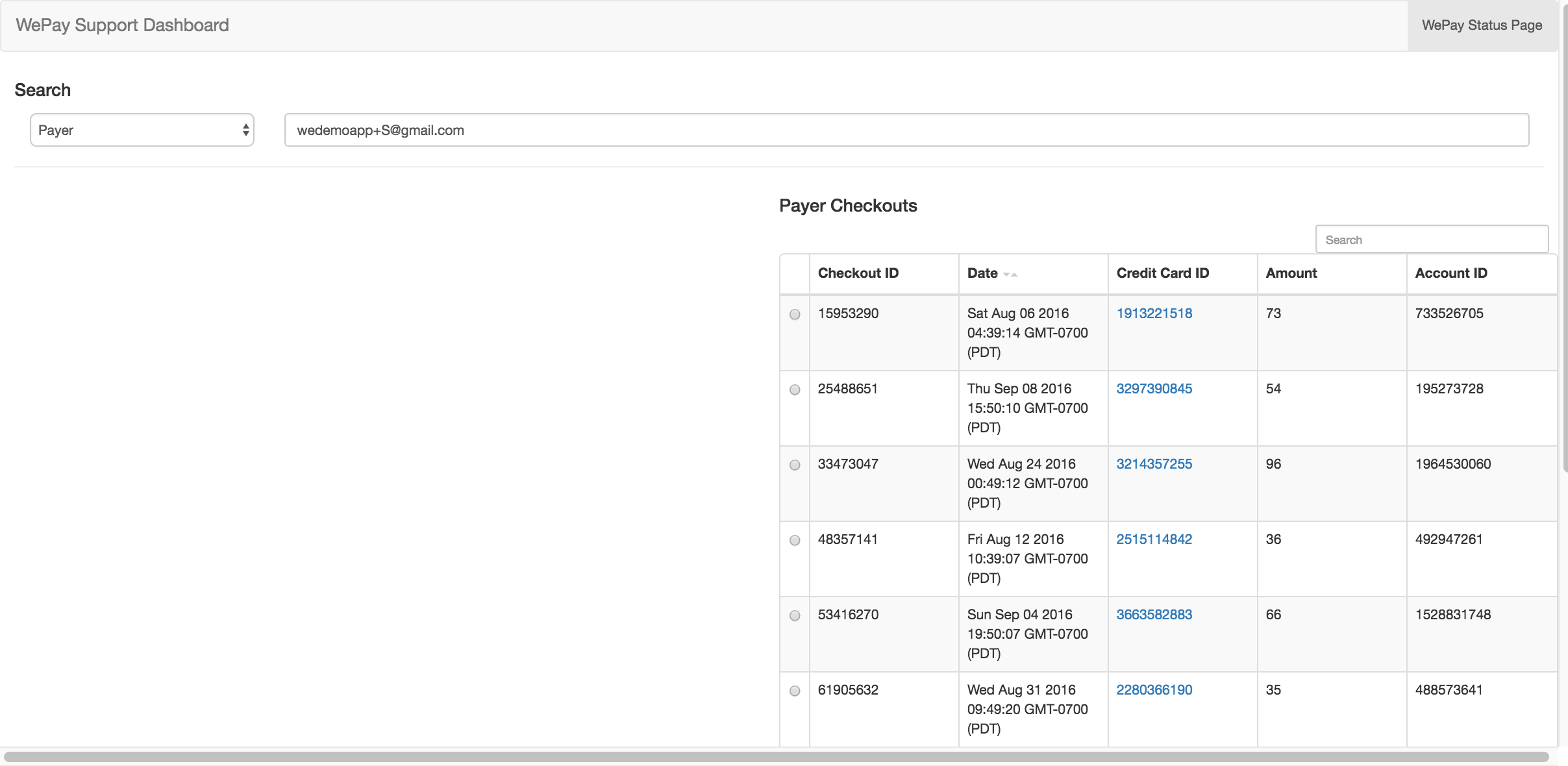Click date cell Wed Aug 24 2016

[1033, 484]
